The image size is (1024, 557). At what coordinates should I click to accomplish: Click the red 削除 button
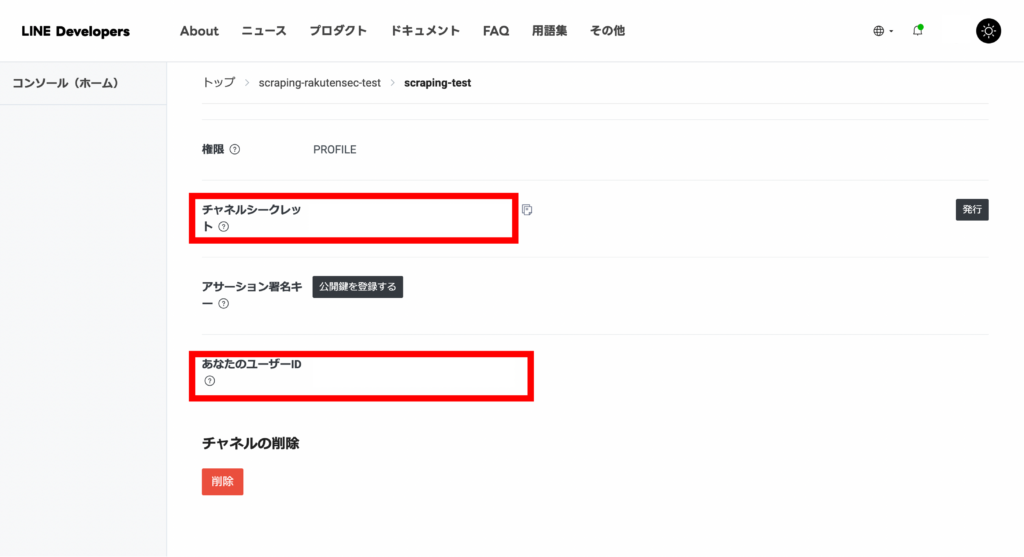coord(222,481)
